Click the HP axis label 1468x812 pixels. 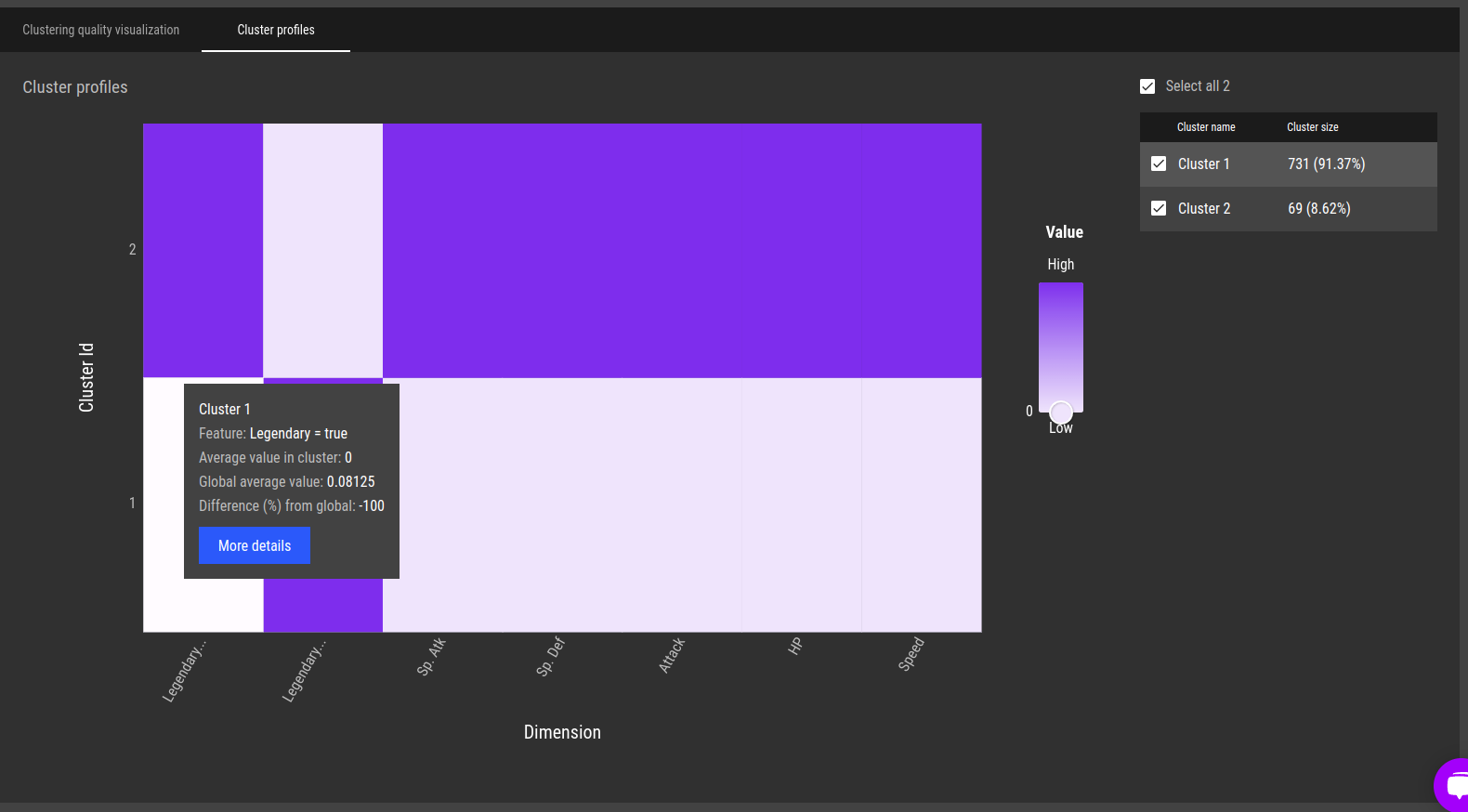click(795, 646)
